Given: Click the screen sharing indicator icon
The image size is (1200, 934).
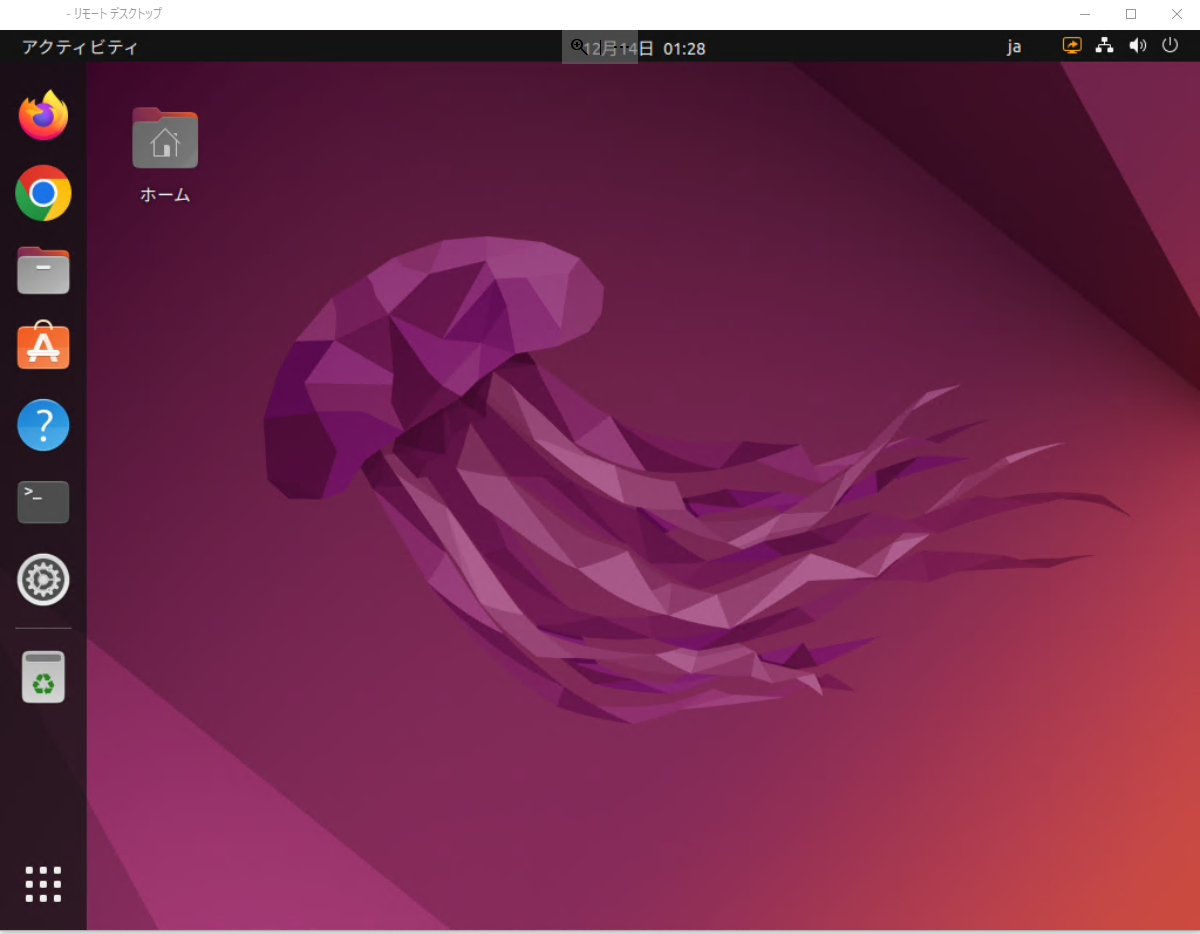Looking at the screenshot, I should click(1072, 46).
